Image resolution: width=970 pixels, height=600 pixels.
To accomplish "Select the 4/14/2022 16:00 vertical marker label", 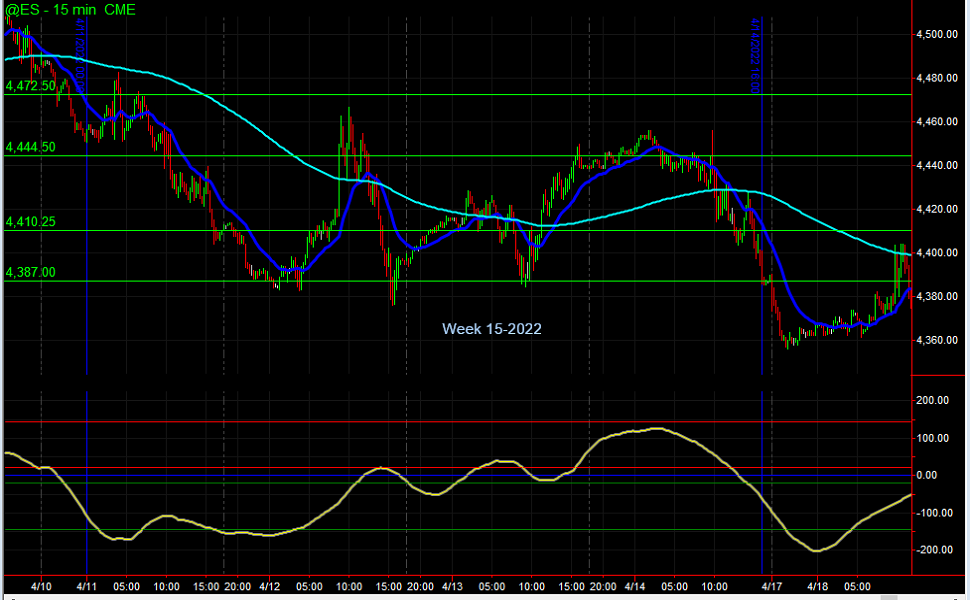I will pos(755,56).
